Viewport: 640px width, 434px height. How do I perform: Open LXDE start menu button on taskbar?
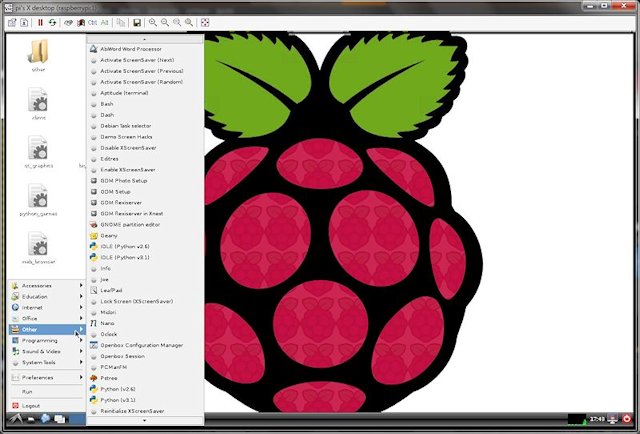click(x=16, y=418)
